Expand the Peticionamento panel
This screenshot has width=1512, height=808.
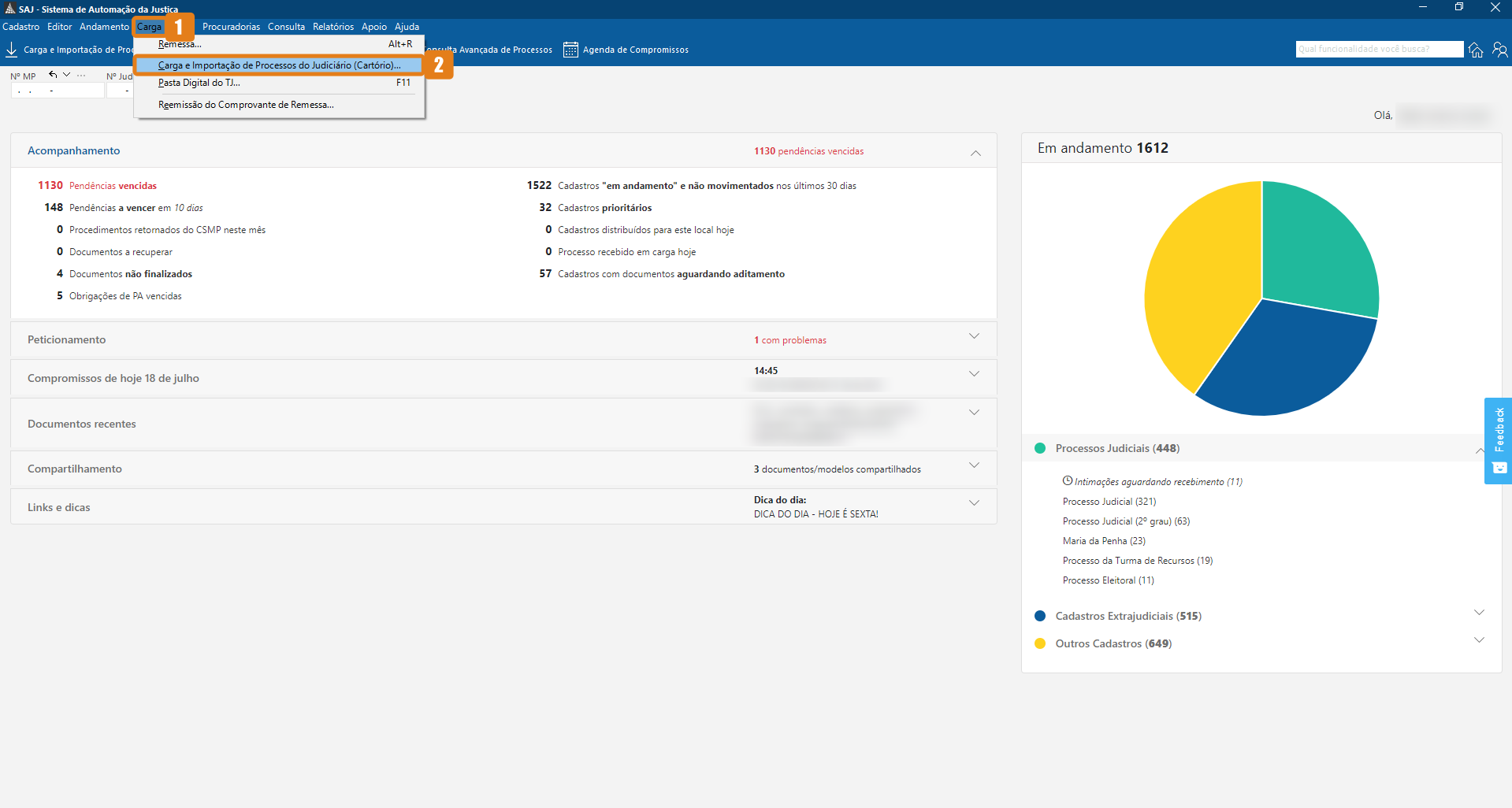[x=974, y=336]
